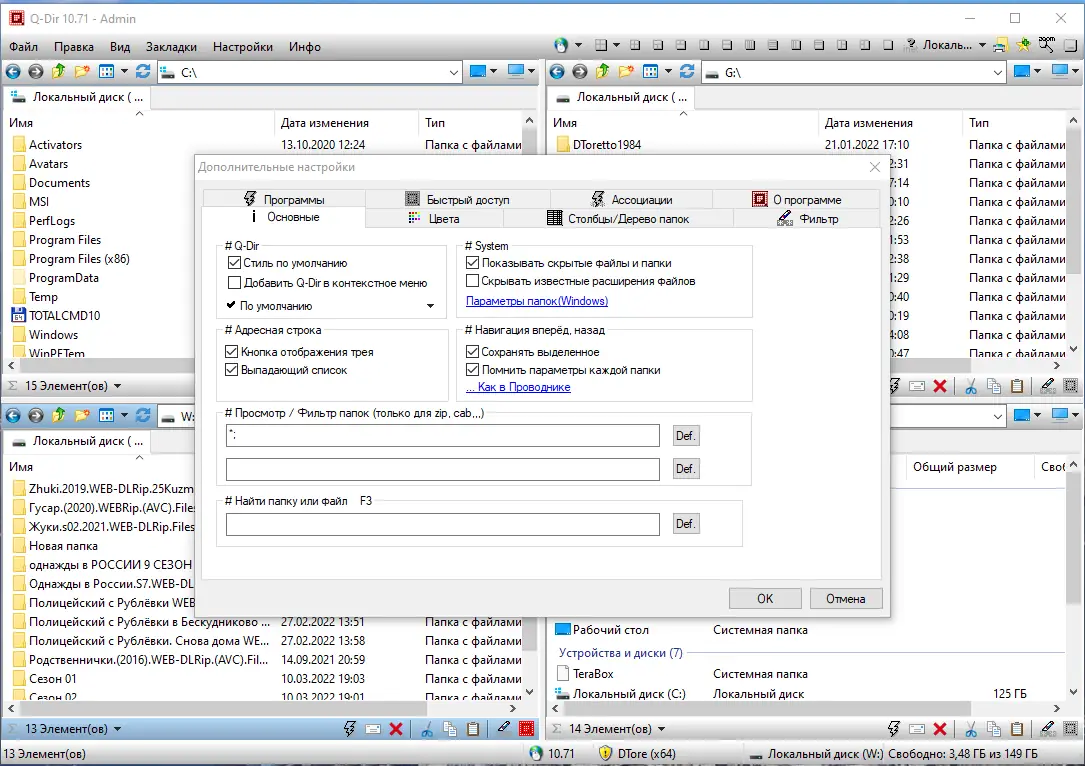Toggle 'Помнить параметры каждой папки' checkbox

[473, 370]
